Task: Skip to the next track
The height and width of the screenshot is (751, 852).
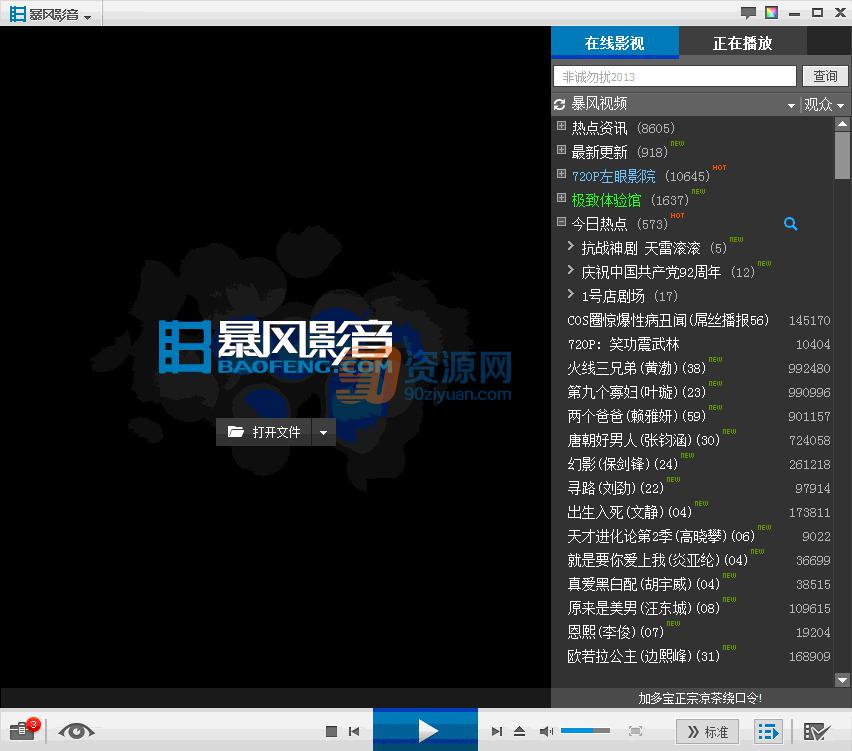Action: [x=496, y=731]
